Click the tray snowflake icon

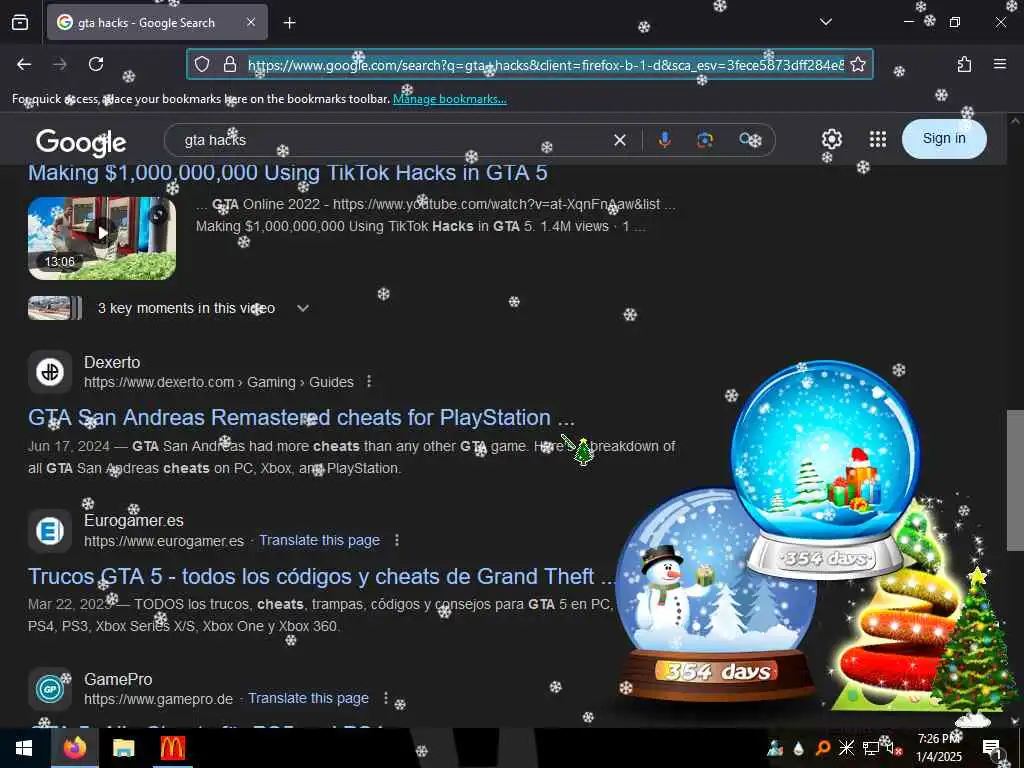pyautogui.click(x=846, y=748)
